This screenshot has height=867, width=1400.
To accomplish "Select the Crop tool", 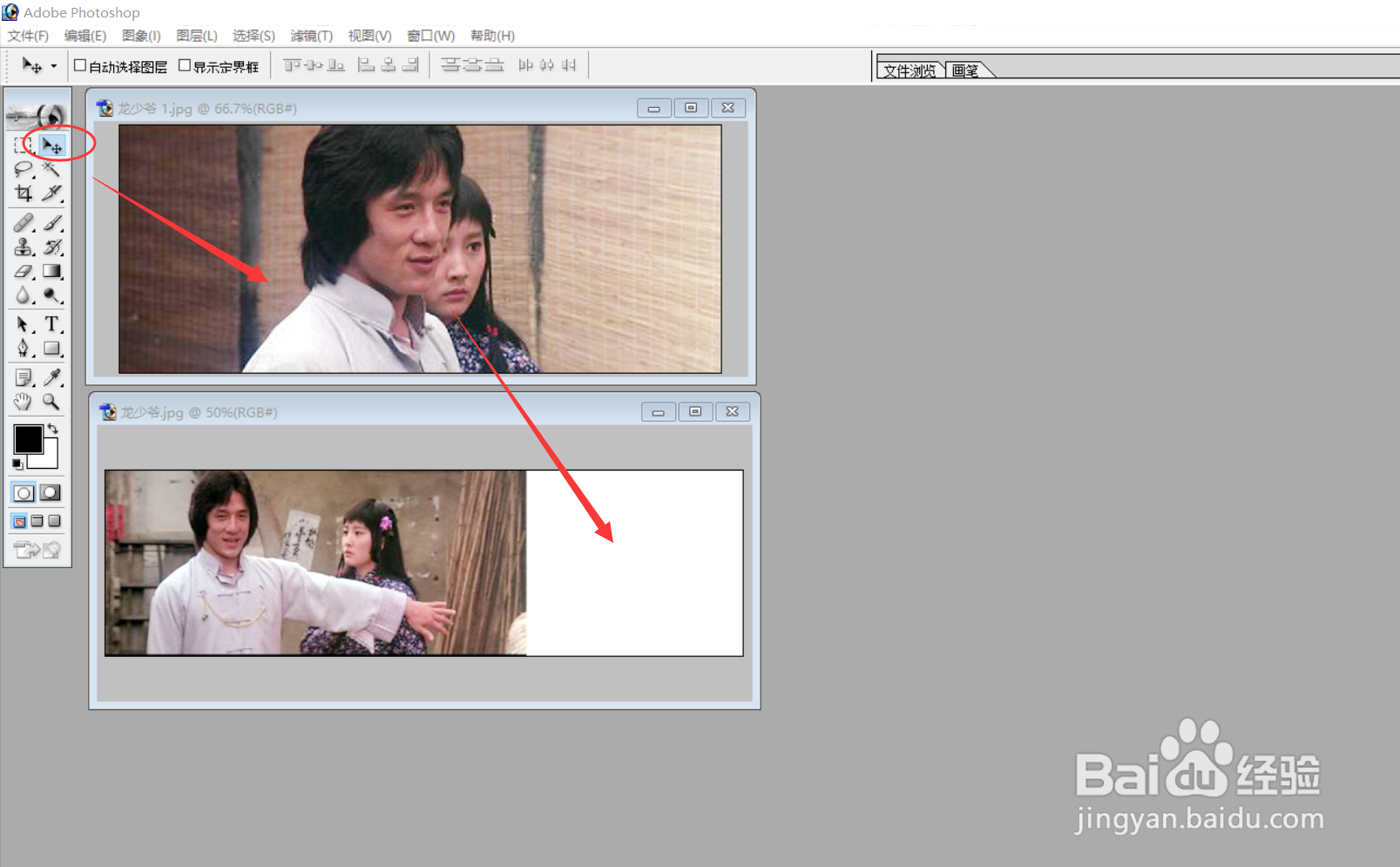I will click(24, 193).
